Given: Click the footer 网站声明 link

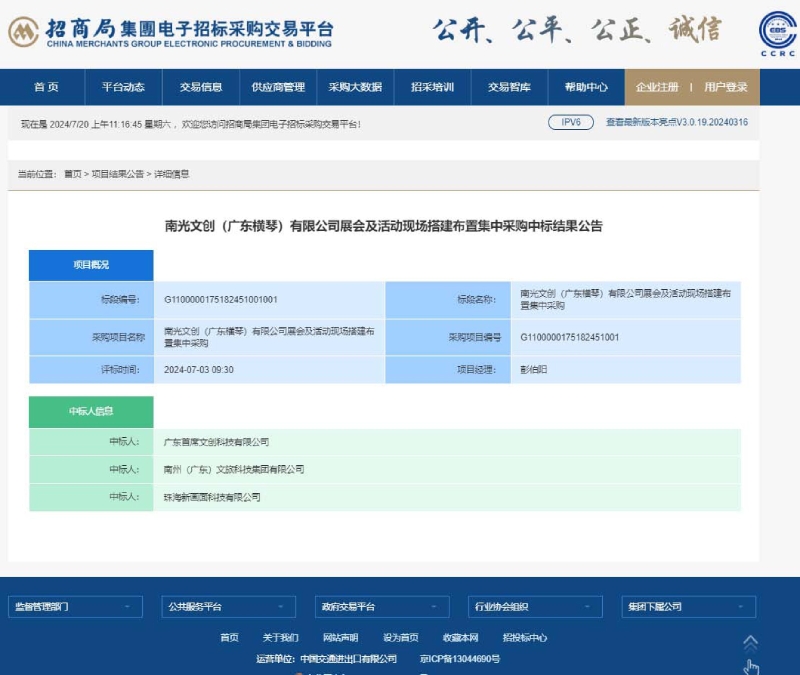Looking at the screenshot, I should point(340,638).
